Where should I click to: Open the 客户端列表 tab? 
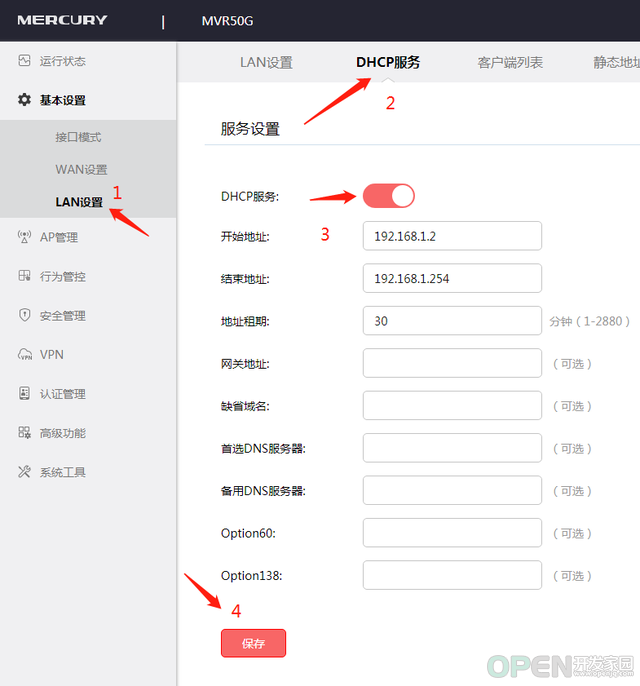pos(510,63)
